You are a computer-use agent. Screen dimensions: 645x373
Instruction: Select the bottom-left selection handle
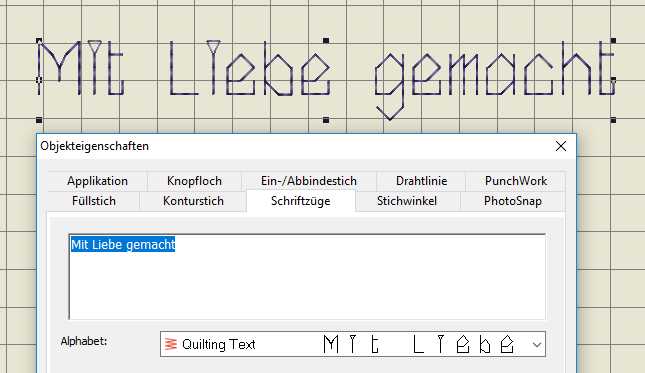click(39, 120)
